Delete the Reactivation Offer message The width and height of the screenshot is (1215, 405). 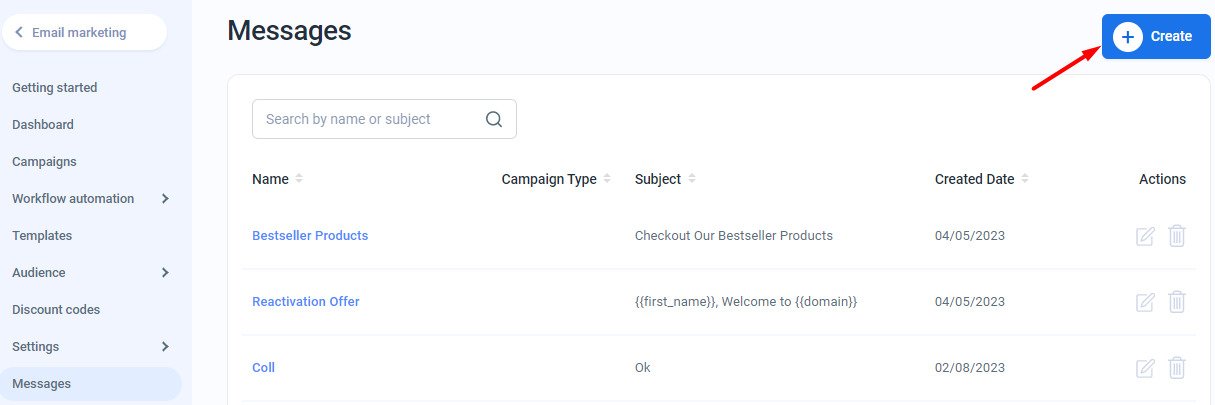[1177, 302]
